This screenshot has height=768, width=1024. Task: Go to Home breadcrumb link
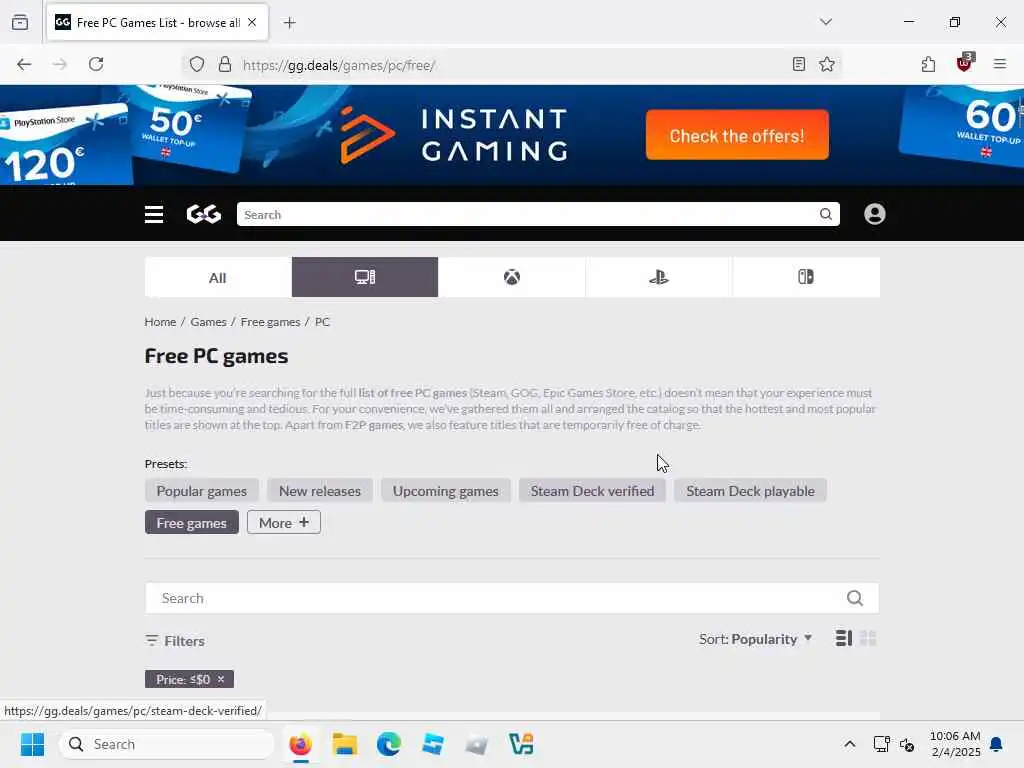[160, 322]
